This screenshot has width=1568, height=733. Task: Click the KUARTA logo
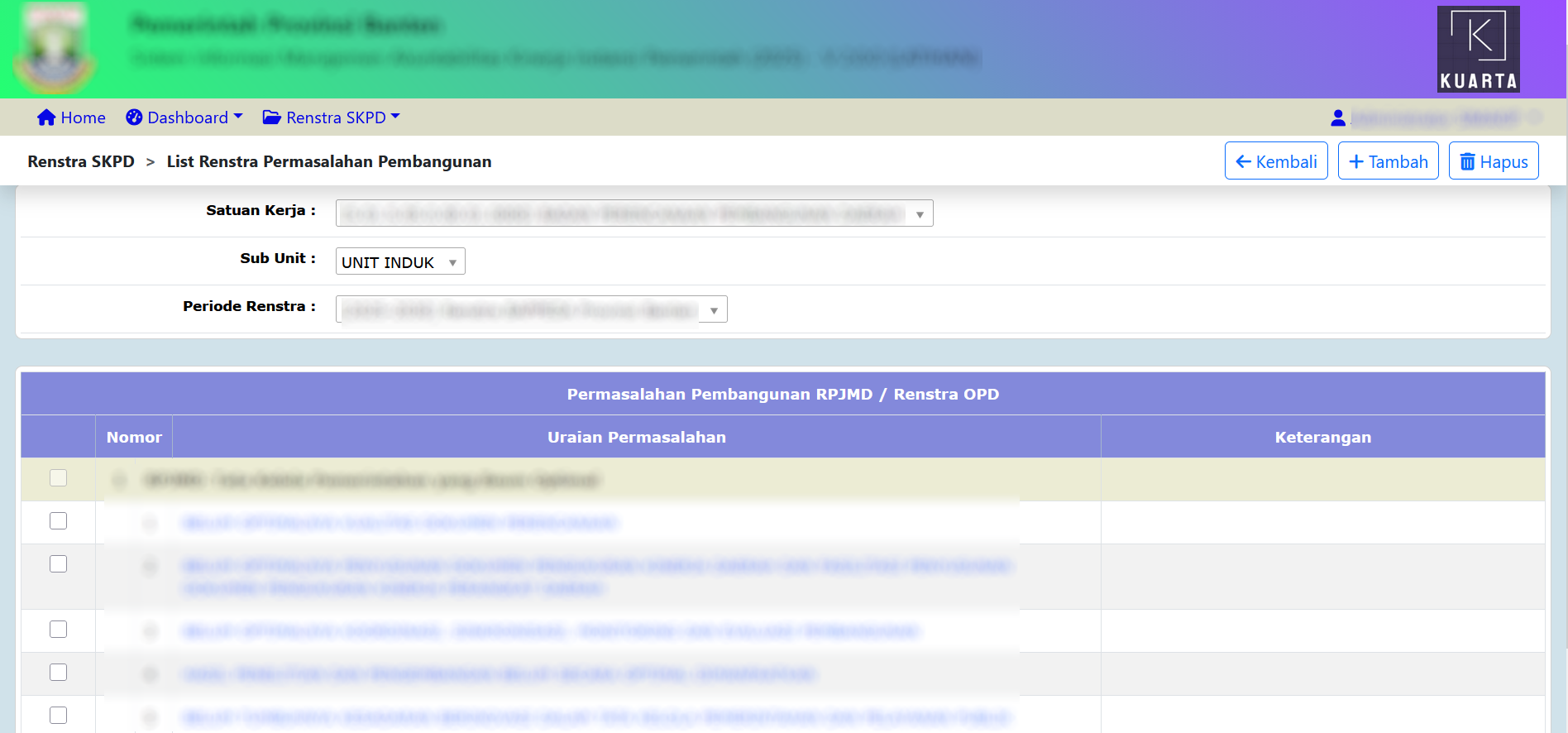click(x=1478, y=49)
